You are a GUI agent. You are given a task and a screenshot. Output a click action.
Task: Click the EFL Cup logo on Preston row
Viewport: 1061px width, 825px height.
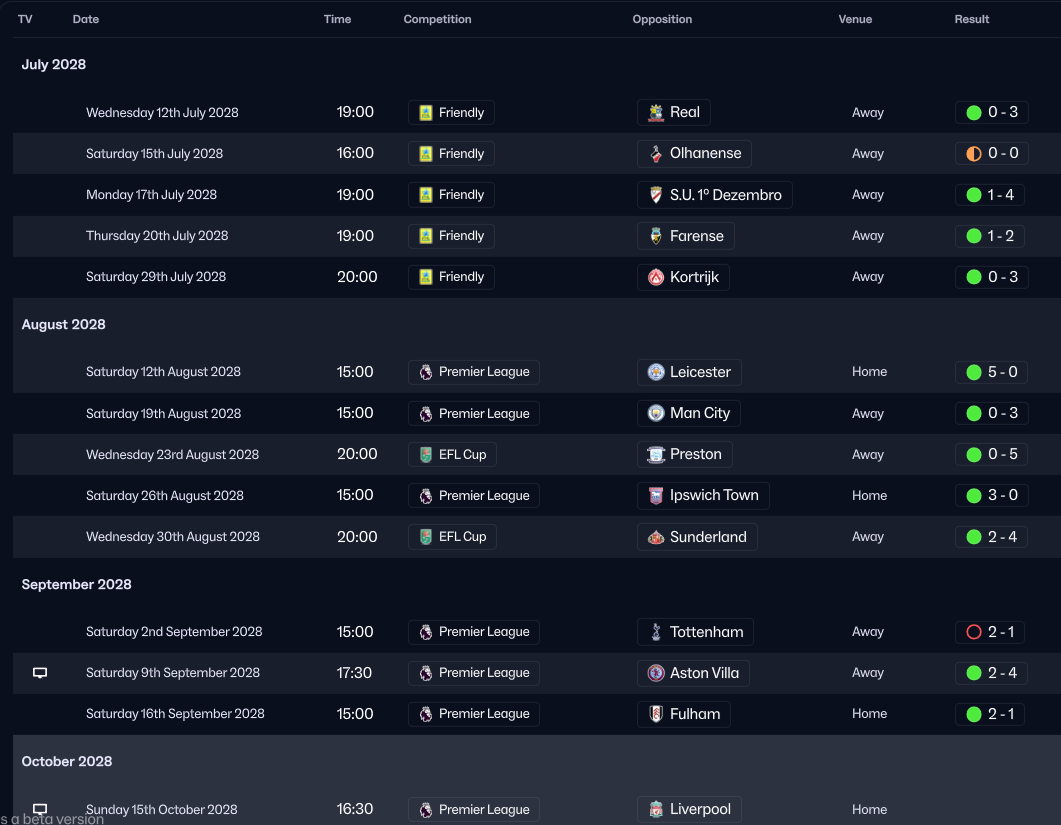click(x=426, y=455)
